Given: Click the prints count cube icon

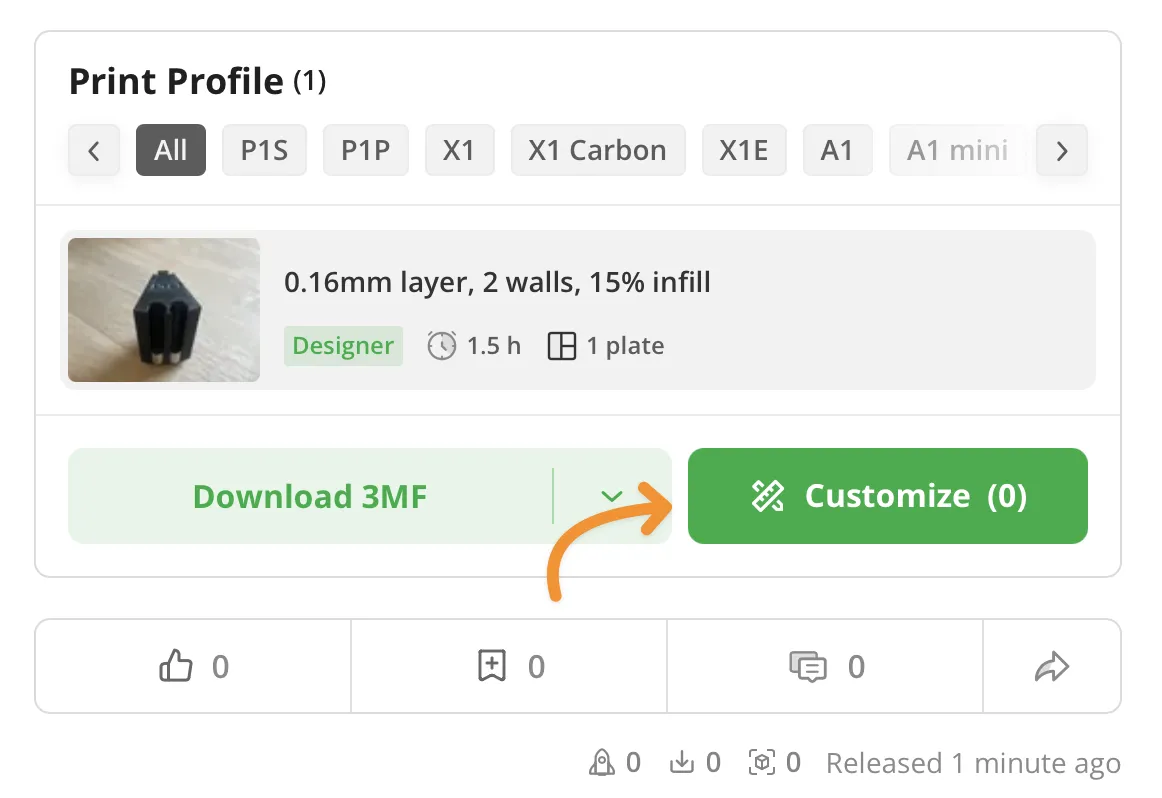Looking at the screenshot, I should (762, 762).
